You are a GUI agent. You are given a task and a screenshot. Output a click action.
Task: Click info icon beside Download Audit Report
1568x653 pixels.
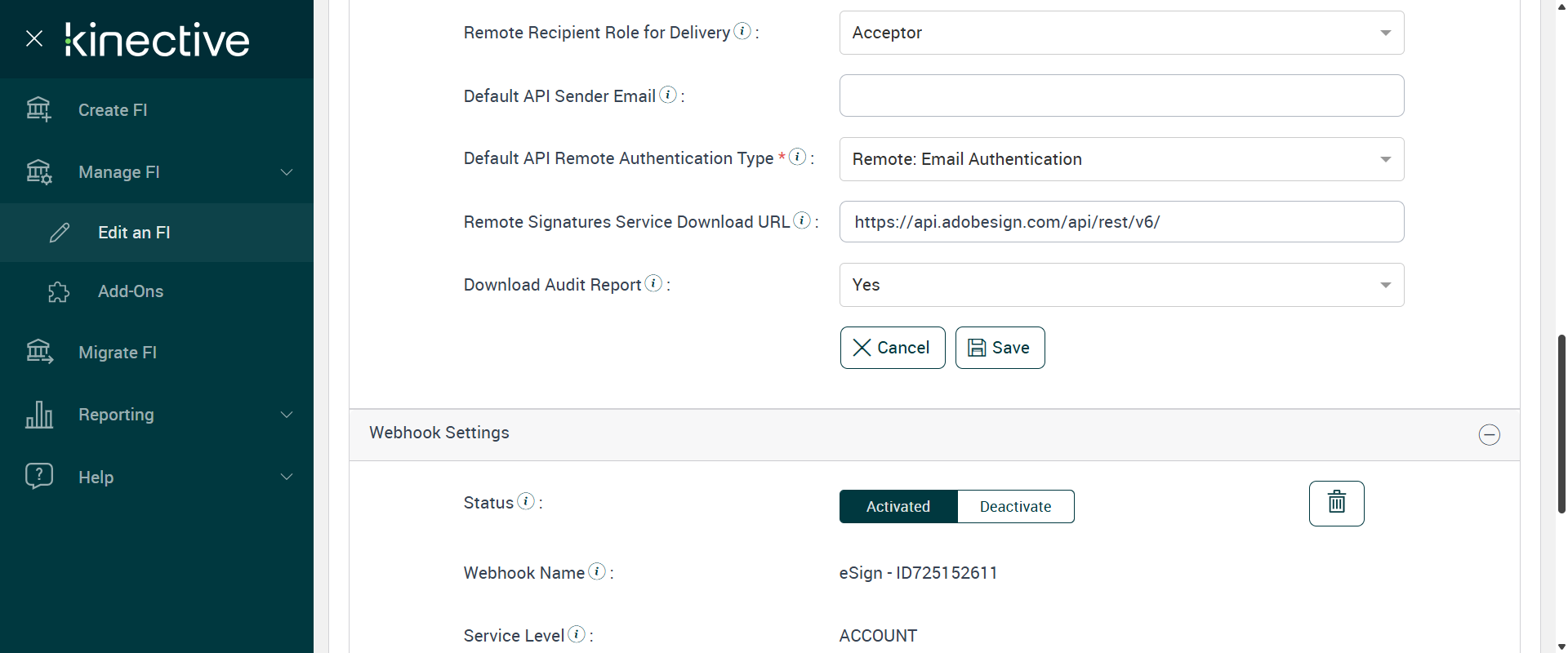pyautogui.click(x=653, y=283)
